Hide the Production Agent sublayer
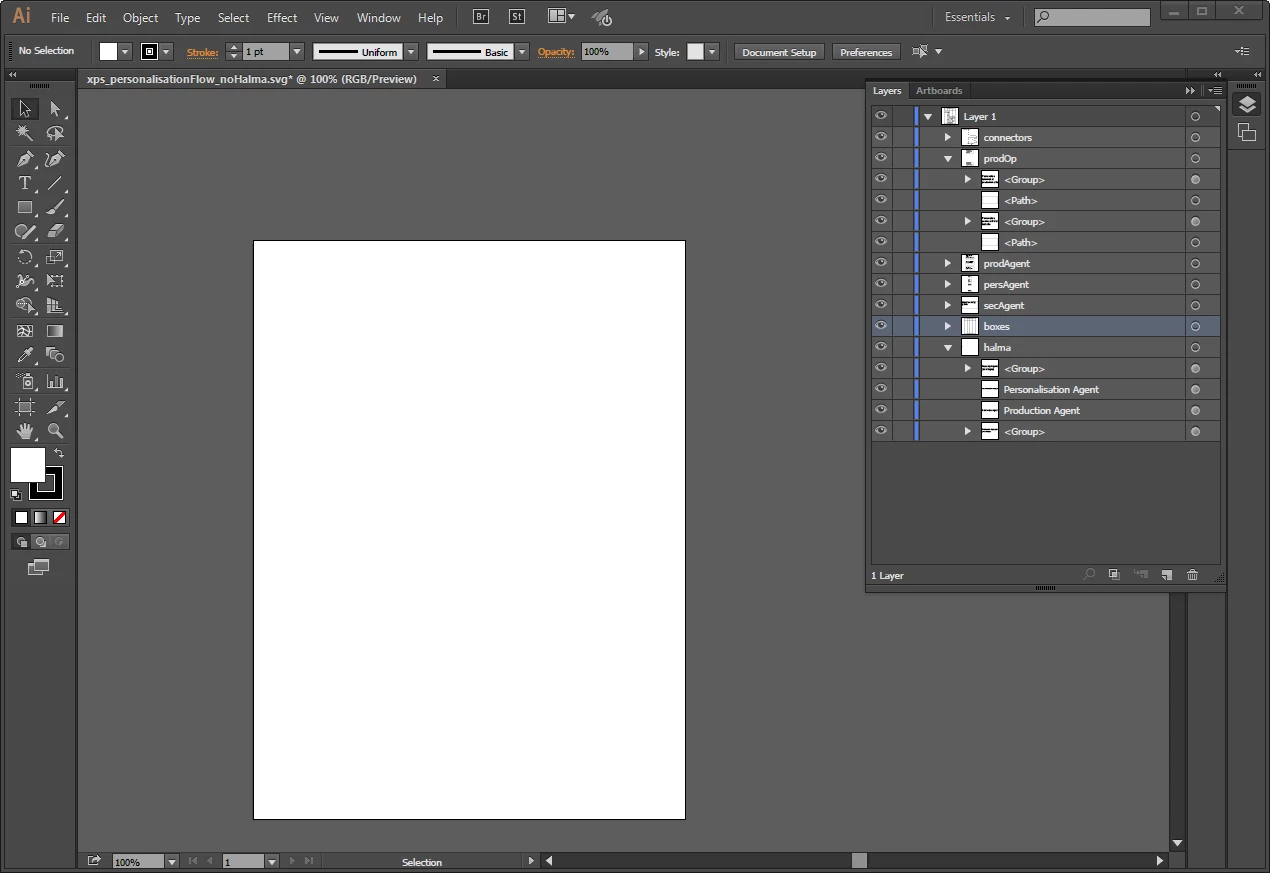The height and width of the screenshot is (873, 1270). (x=881, y=410)
